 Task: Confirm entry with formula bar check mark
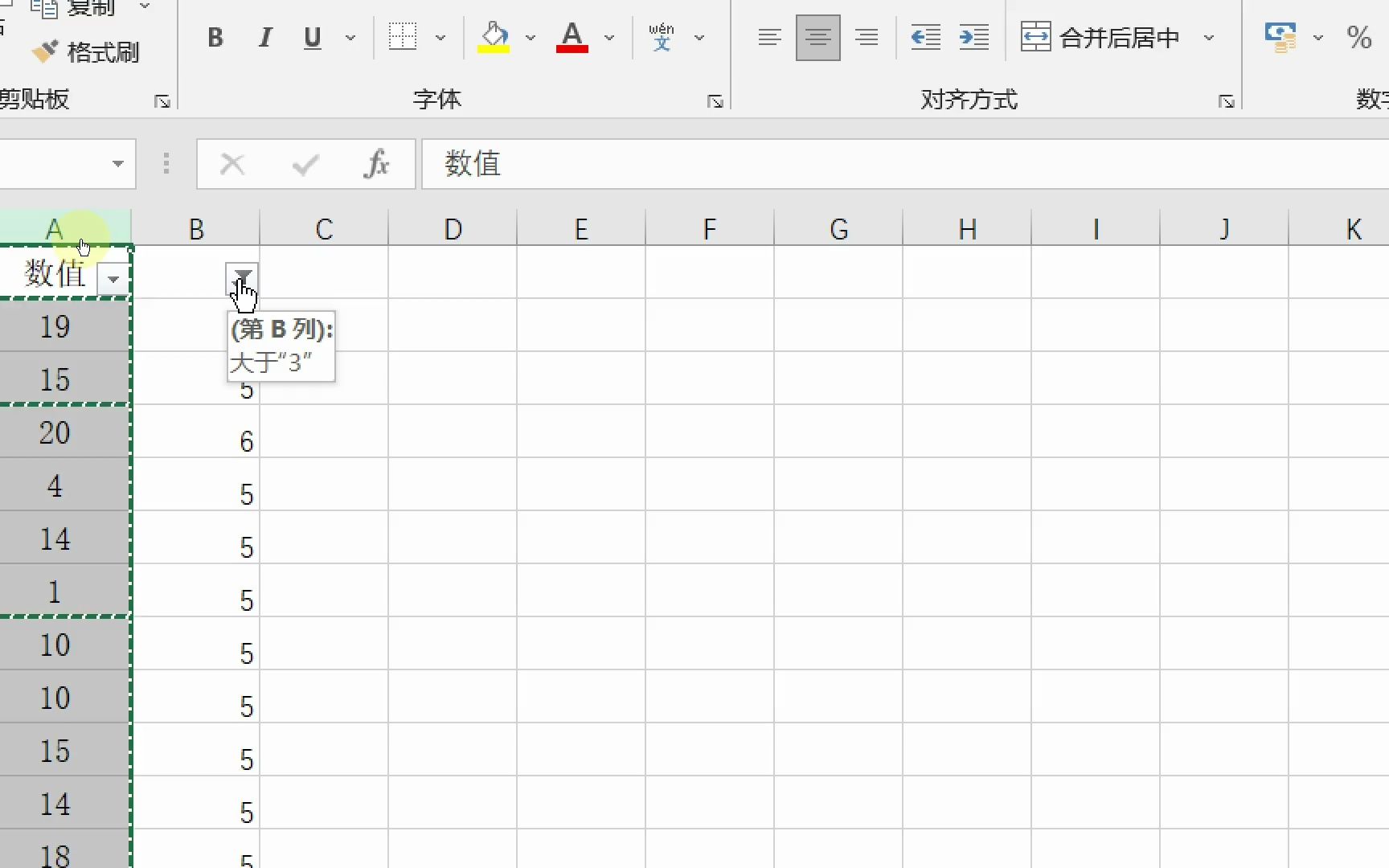tap(305, 164)
